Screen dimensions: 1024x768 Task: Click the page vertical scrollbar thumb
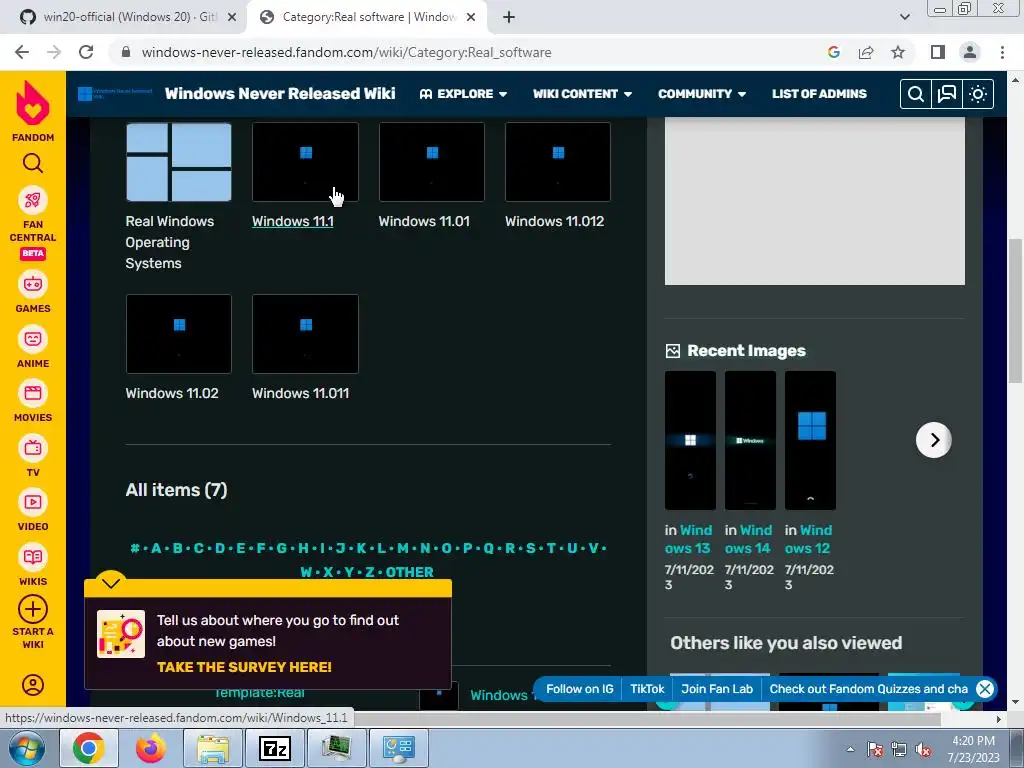(x=1015, y=311)
